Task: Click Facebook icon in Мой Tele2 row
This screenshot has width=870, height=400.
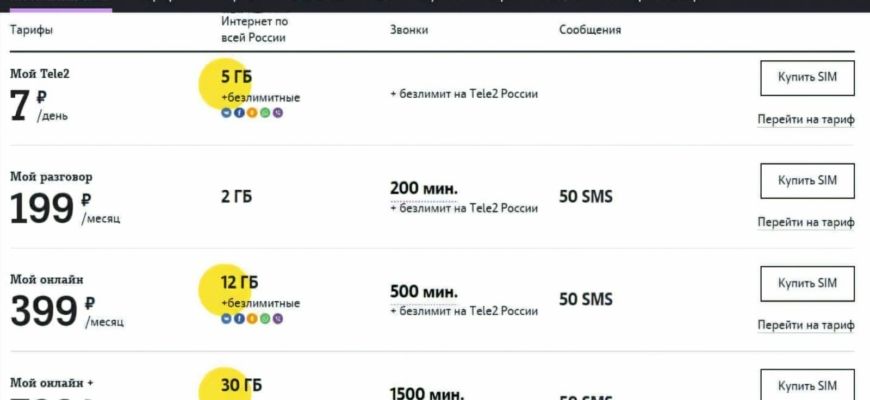Action: [239, 113]
